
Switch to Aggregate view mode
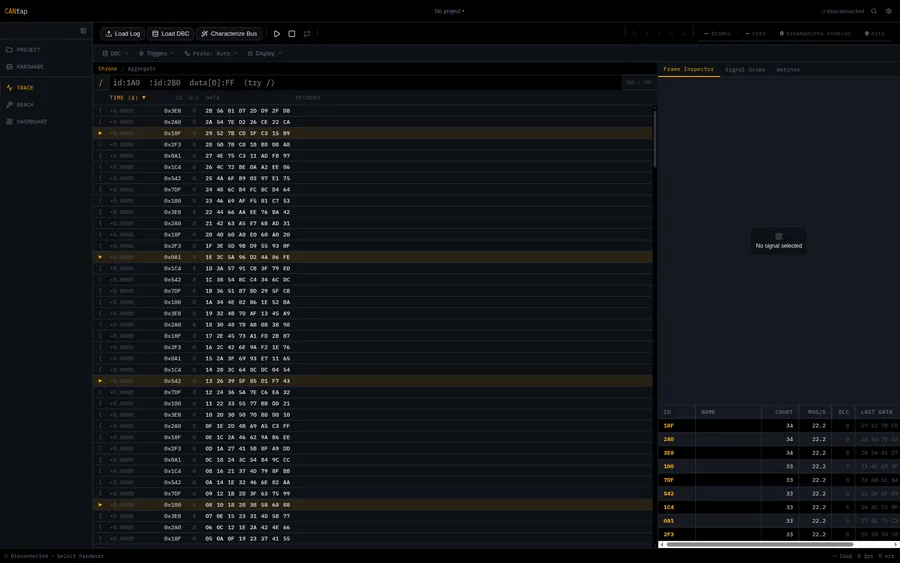pyautogui.click(x=141, y=69)
